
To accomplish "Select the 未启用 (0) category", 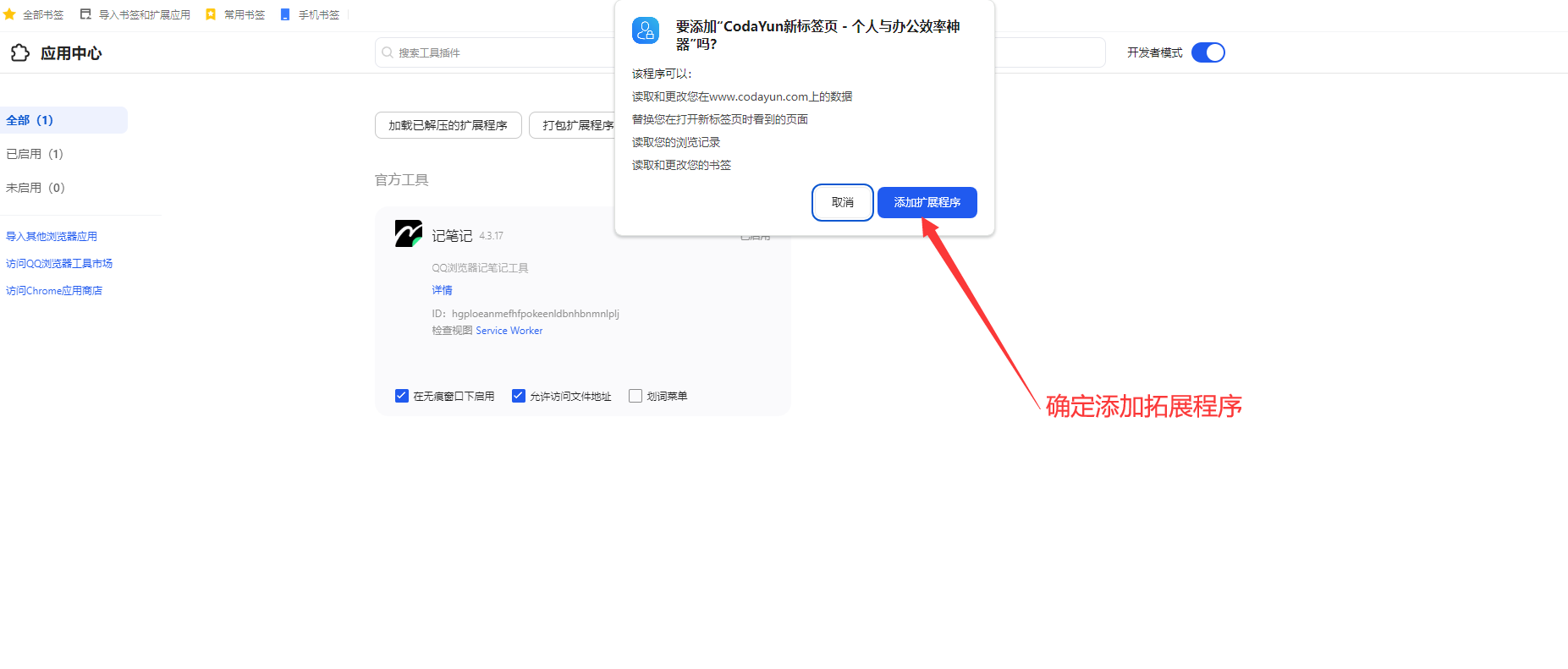I will (x=36, y=188).
